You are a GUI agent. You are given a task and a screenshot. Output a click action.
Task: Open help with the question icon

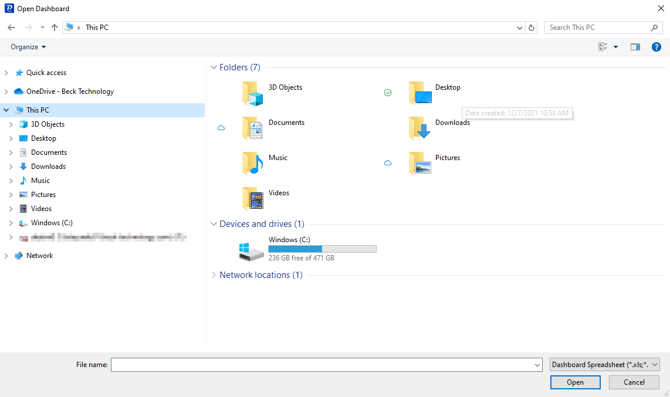coord(656,47)
